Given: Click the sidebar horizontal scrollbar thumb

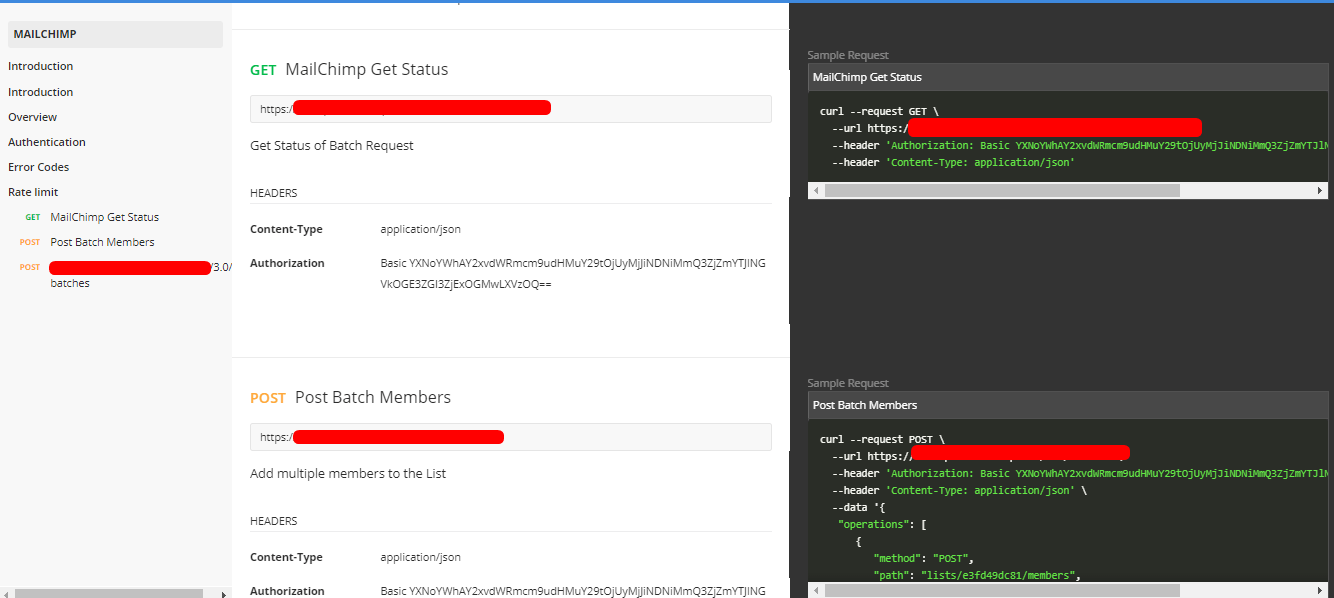Looking at the screenshot, I should pyautogui.click(x=109, y=593).
